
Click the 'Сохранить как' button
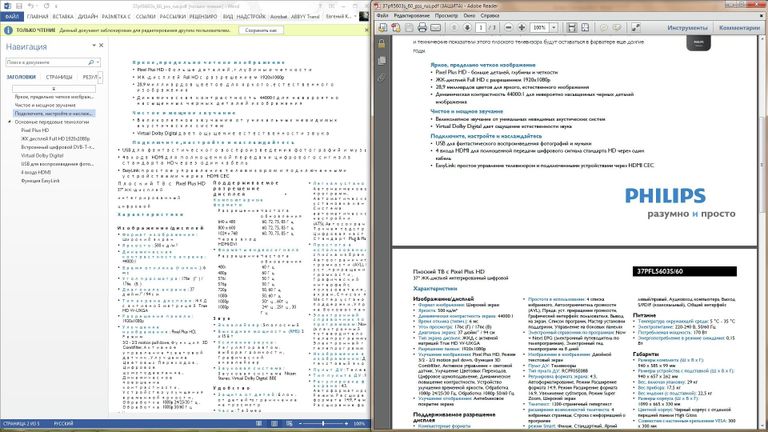pos(261,30)
